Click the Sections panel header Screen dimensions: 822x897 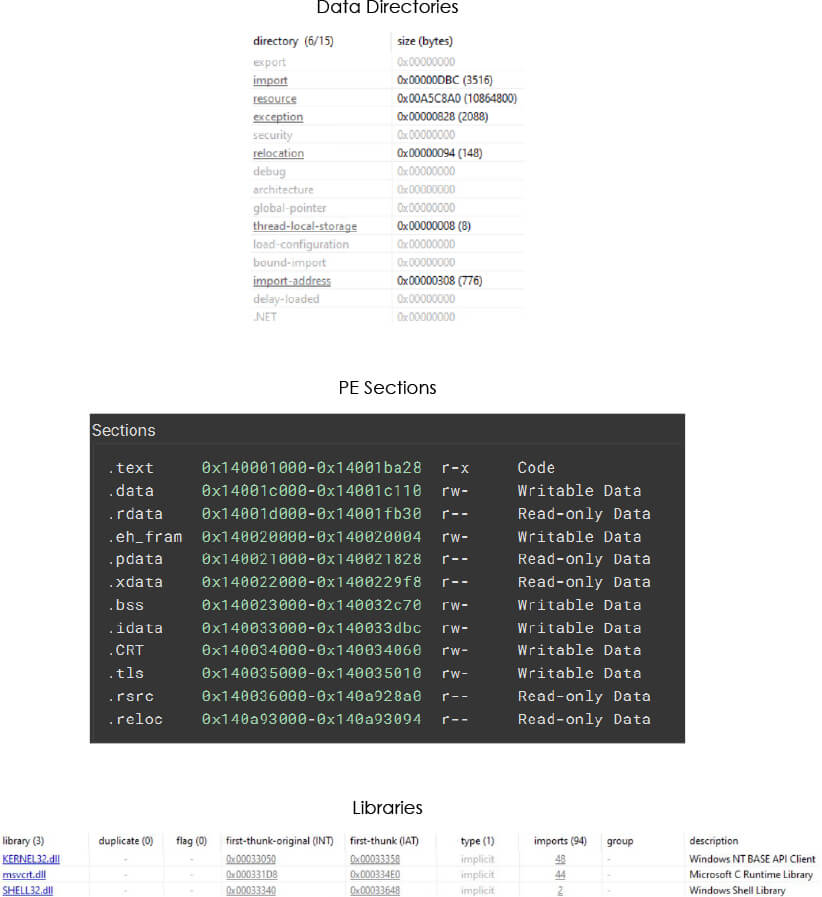[x=387, y=430]
